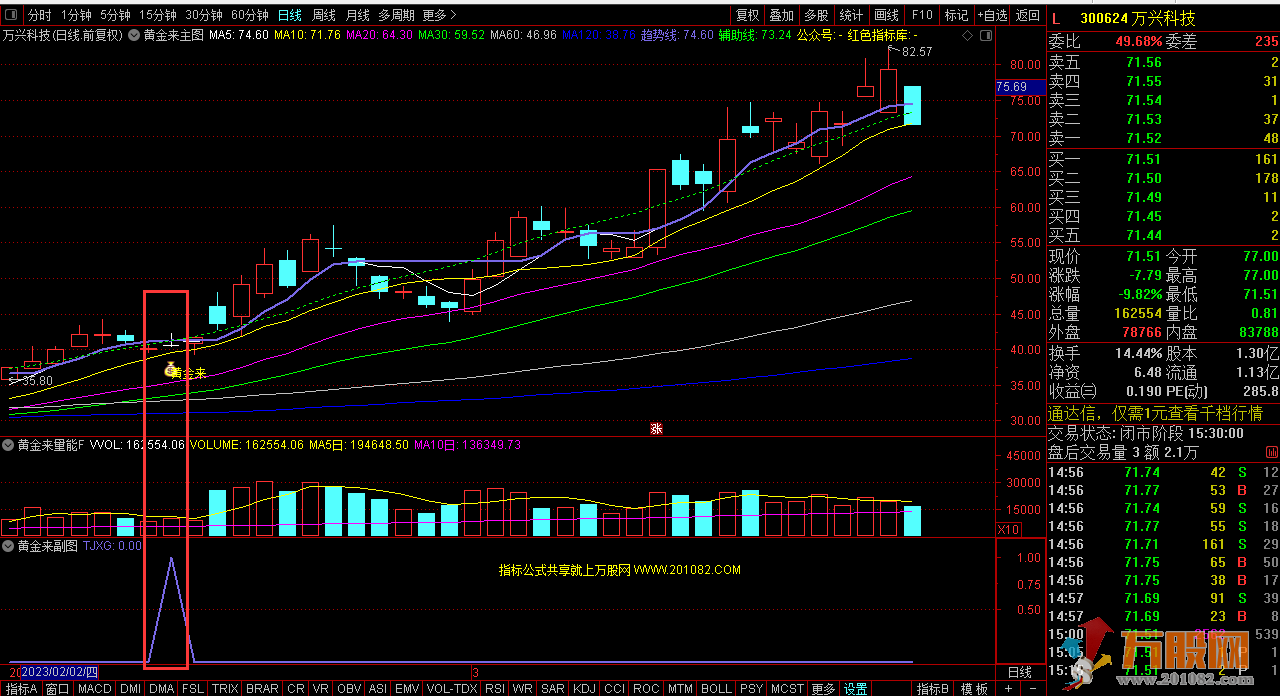Click the 标记 mark button

(x=956, y=15)
